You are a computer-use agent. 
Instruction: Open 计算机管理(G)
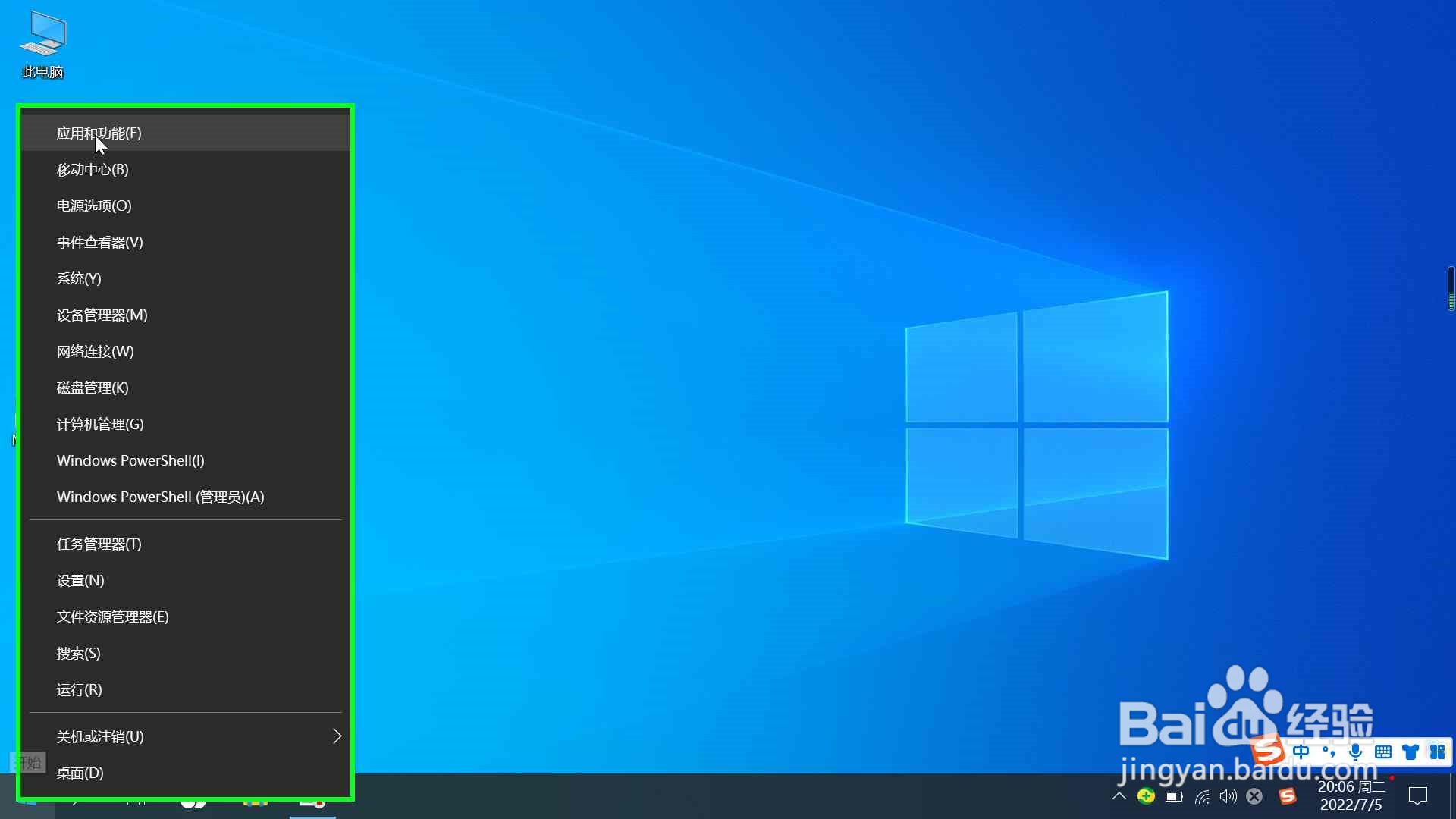(x=186, y=425)
